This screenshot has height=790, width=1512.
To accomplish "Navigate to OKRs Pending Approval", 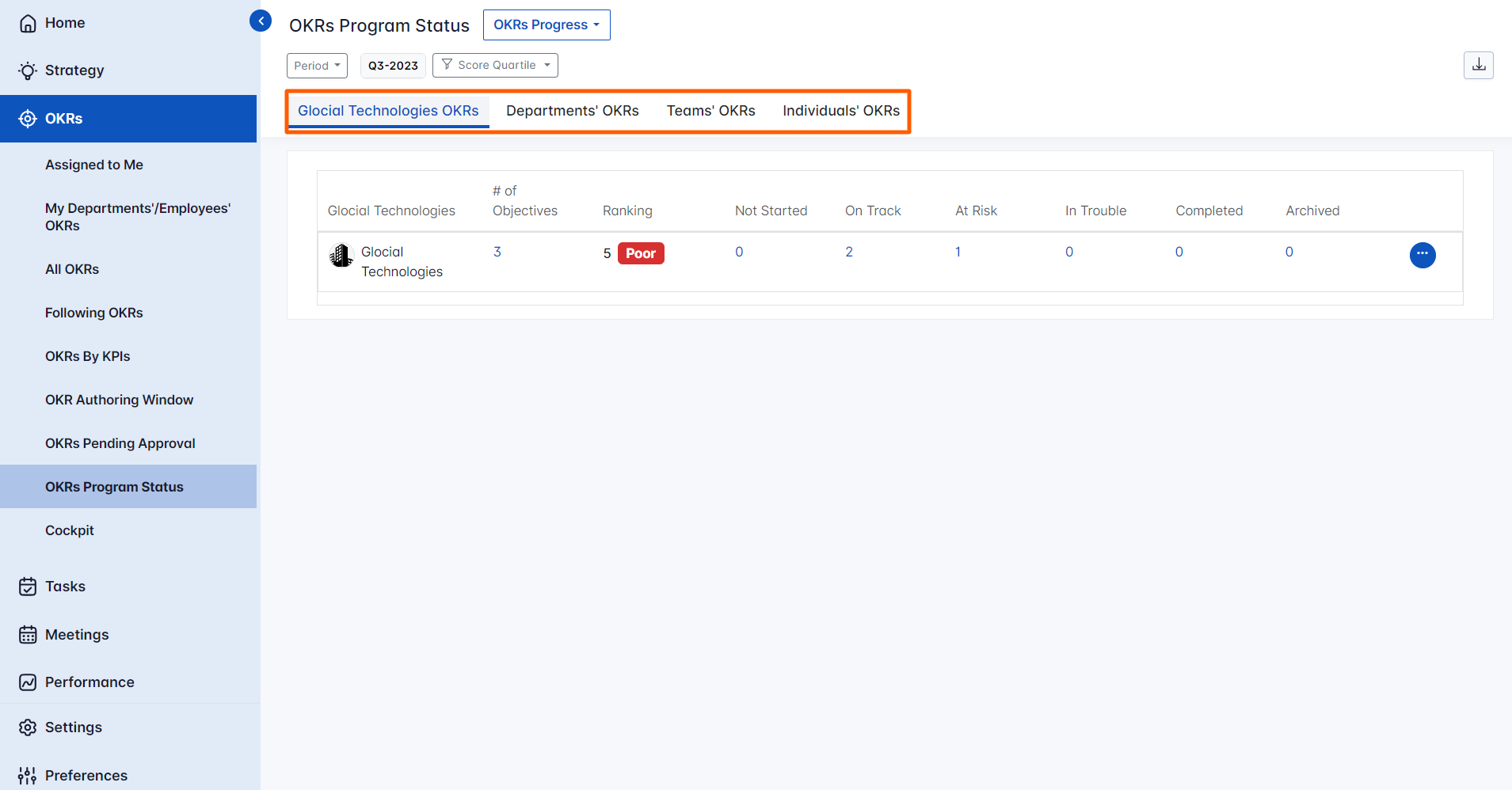I will coord(120,443).
